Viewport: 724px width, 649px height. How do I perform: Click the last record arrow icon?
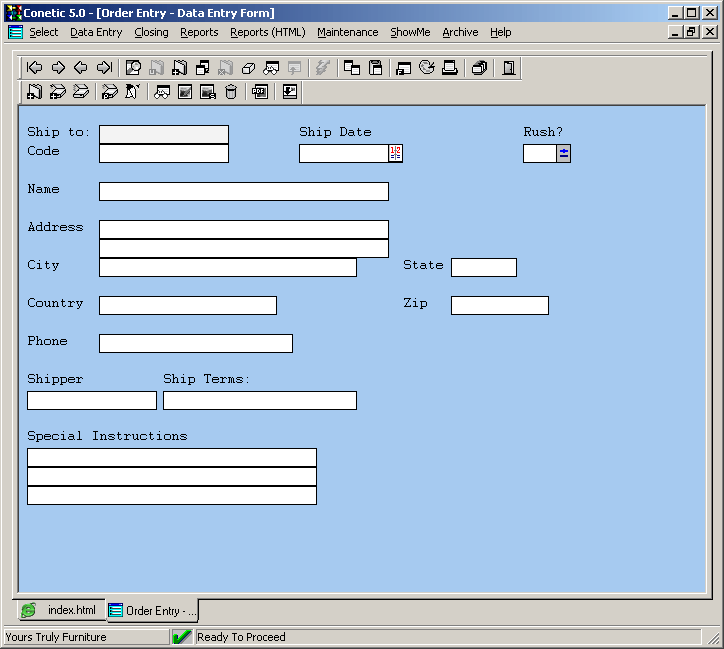tap(104, 68)
